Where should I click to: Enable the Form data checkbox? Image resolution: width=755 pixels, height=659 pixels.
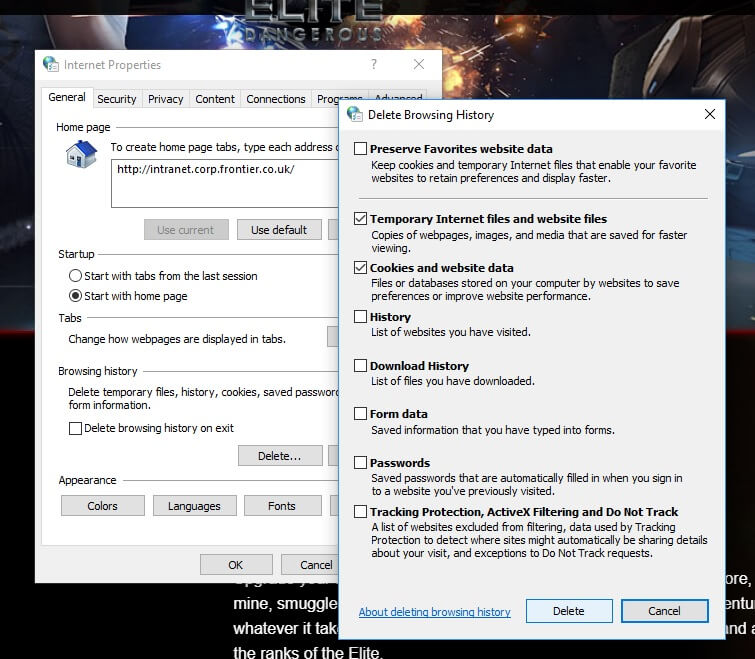360,413
